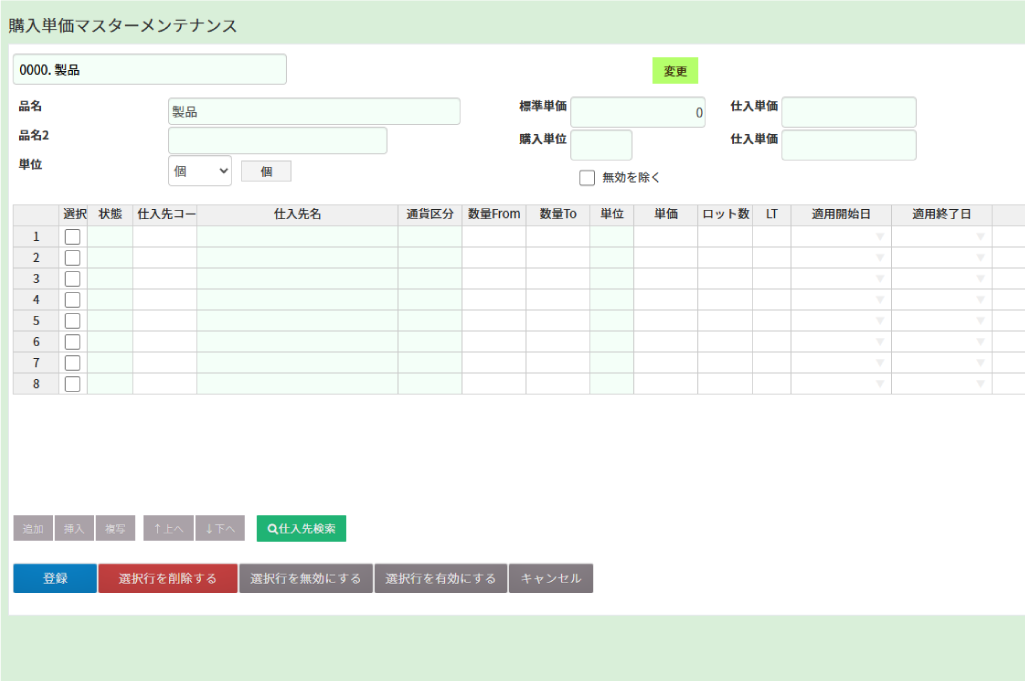Click the red 選択行を削除する button

click(x=168, y=578)
